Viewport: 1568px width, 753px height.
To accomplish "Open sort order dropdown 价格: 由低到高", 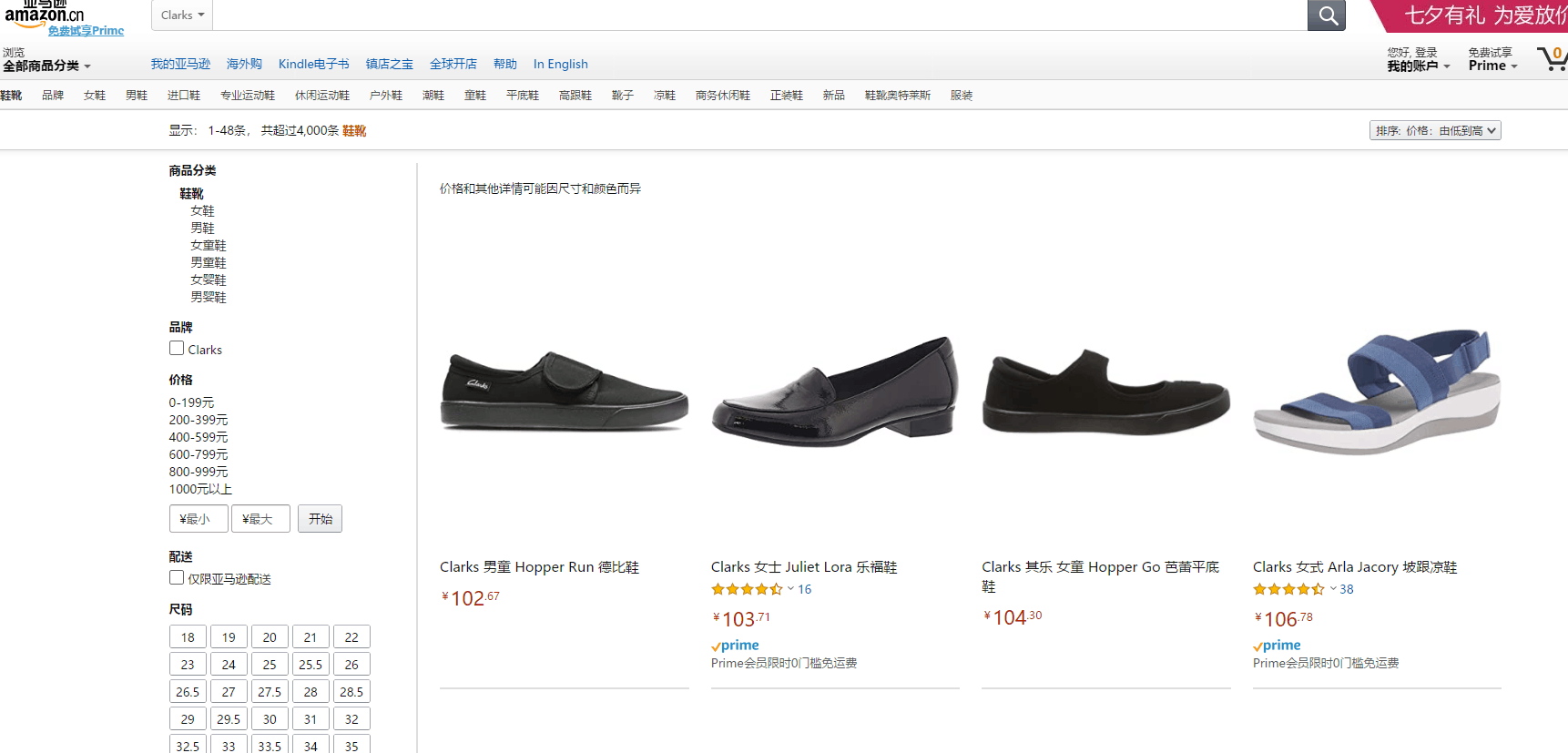I will click(1435, 131).
